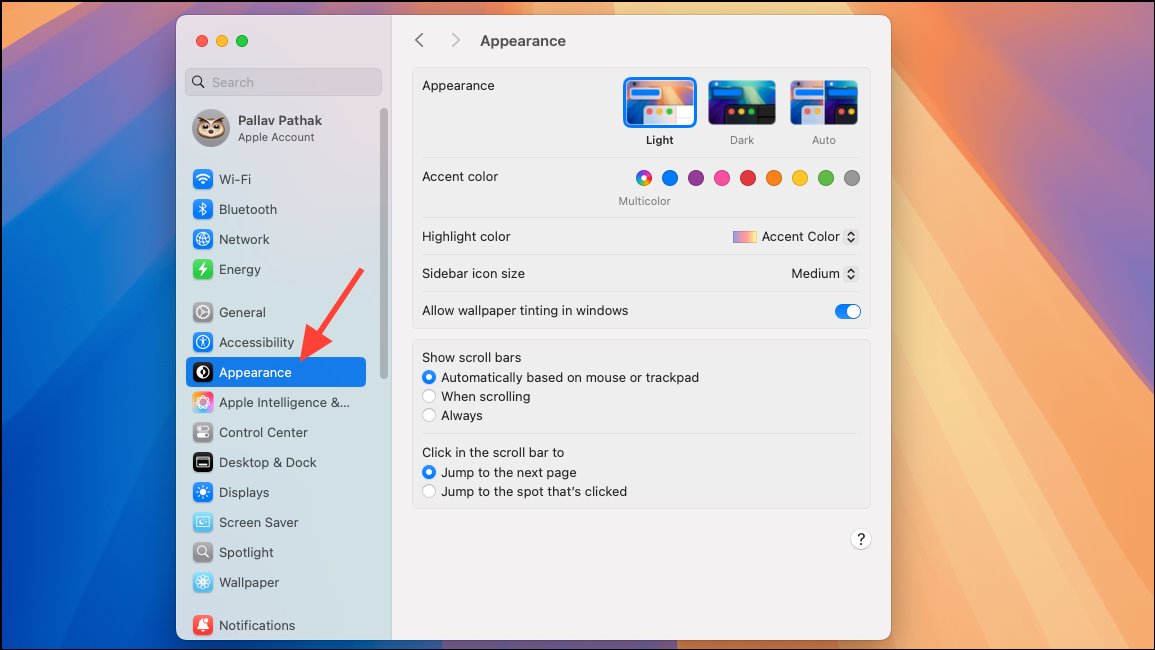Click the Desktop & Dock icon

pos(203,463)
